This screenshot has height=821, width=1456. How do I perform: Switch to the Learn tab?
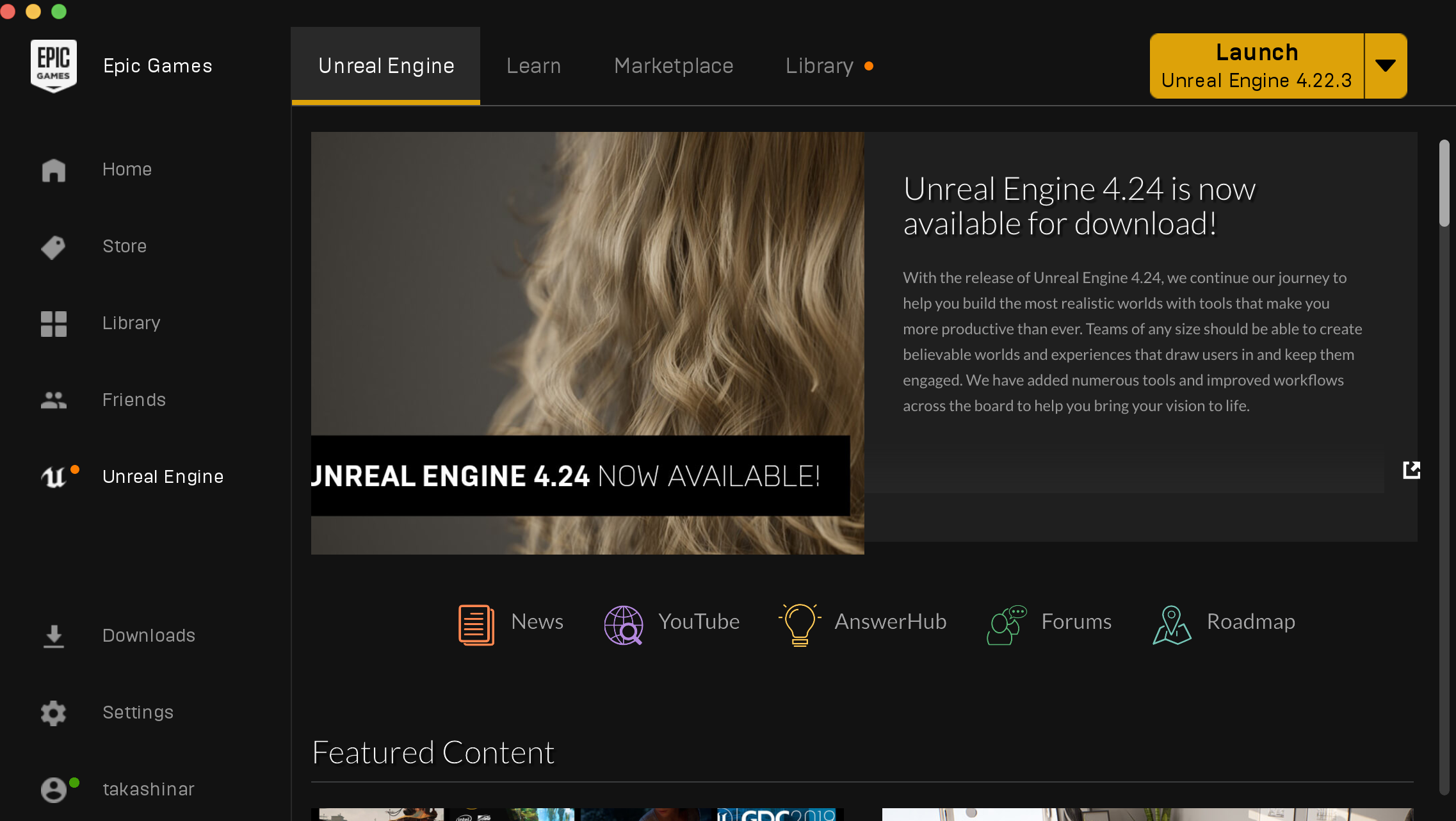tap(533, 66)
